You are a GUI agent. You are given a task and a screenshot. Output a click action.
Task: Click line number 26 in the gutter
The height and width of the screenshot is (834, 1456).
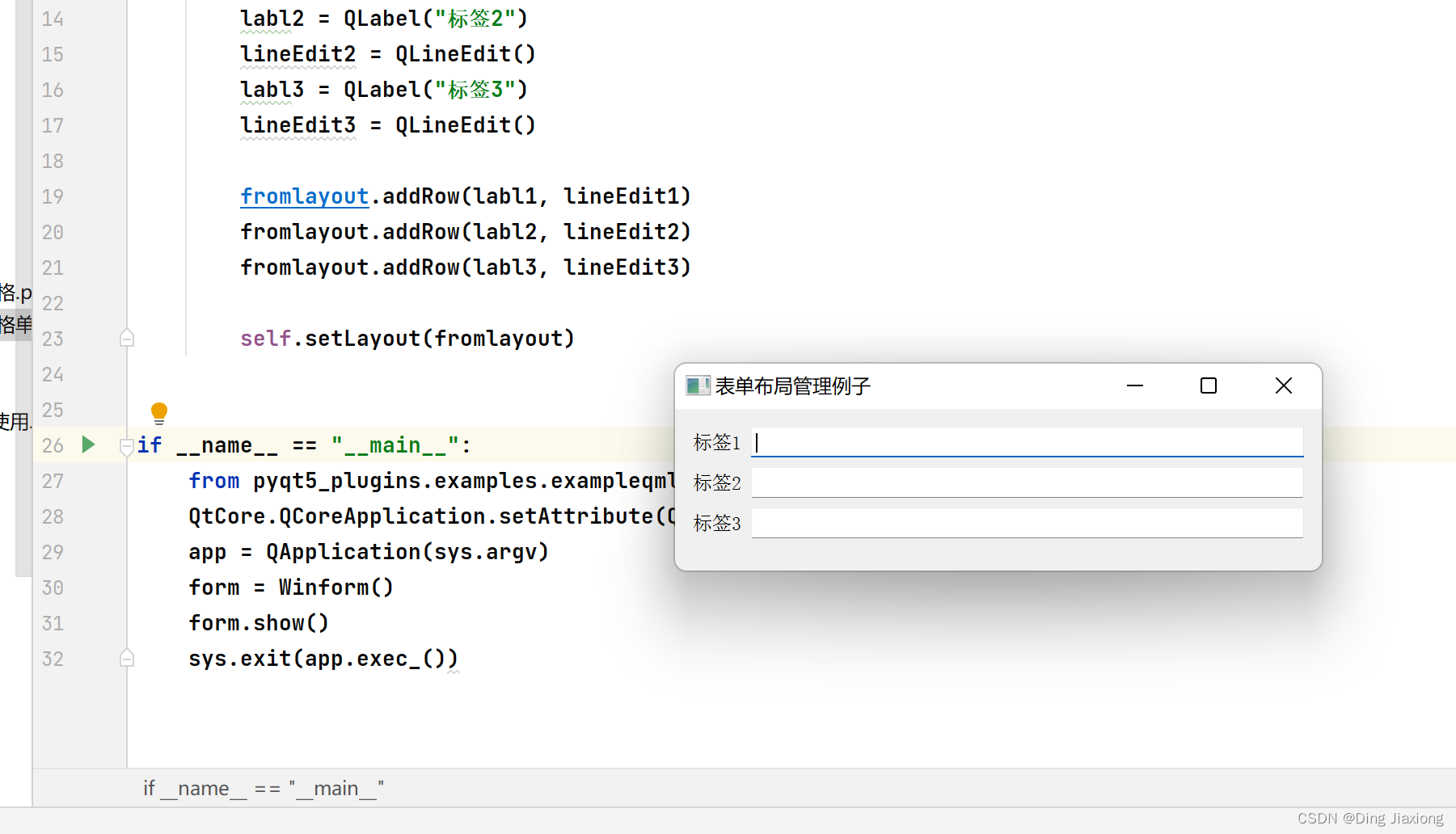click(x=52, y=445)
